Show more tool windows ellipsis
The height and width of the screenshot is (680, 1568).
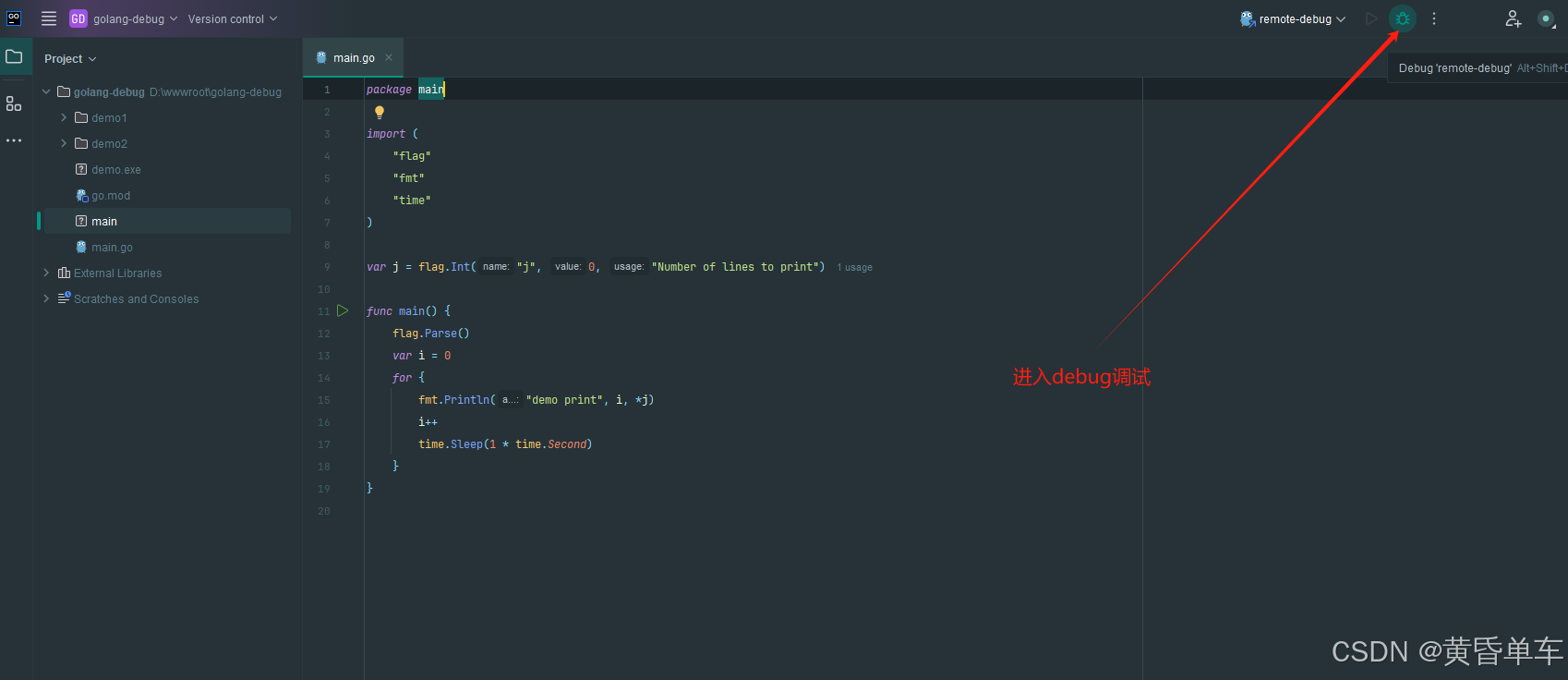(x=14, y=140)
